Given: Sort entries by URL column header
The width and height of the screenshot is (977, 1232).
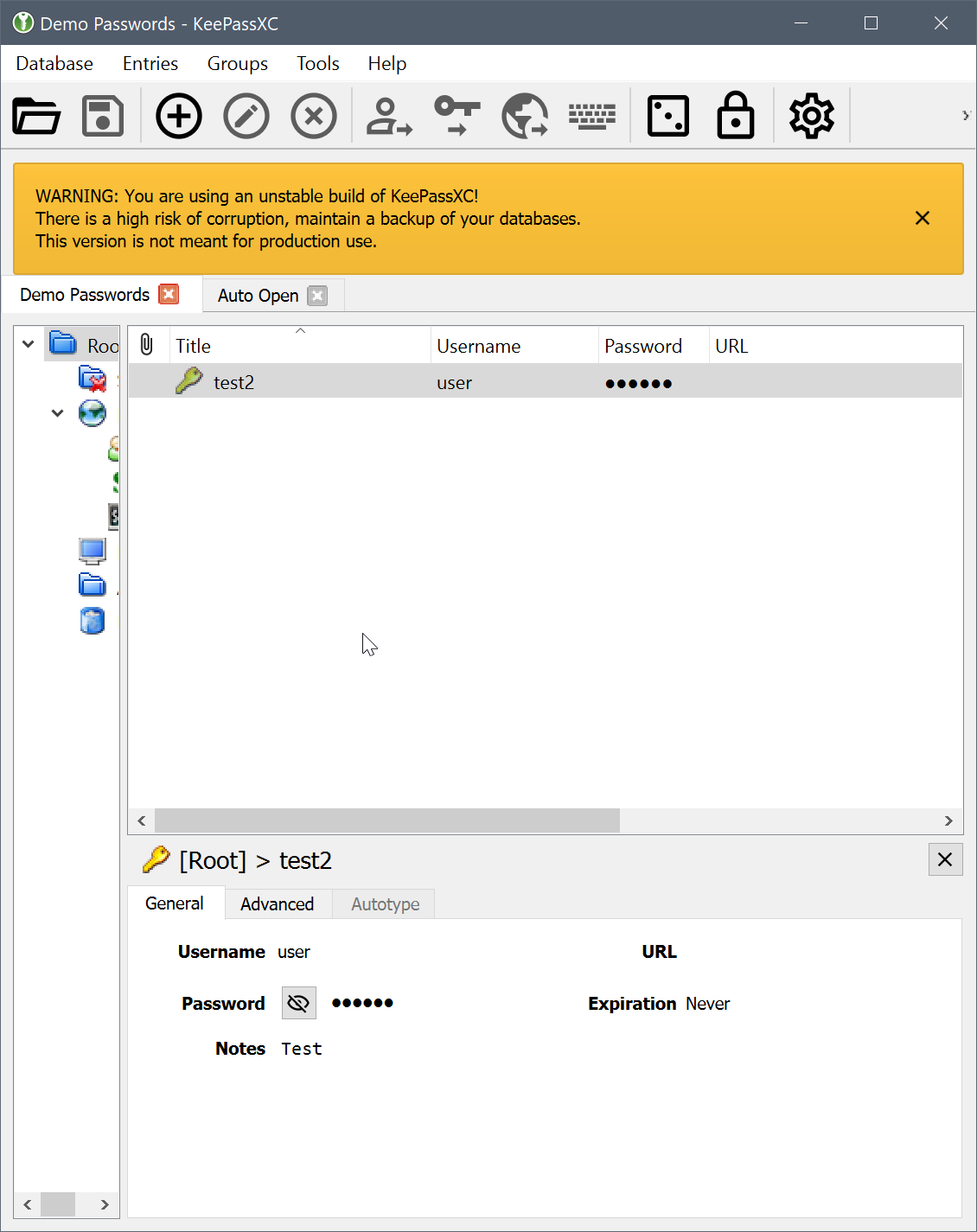Looking at the screenshot, I should tap(836, 345).
